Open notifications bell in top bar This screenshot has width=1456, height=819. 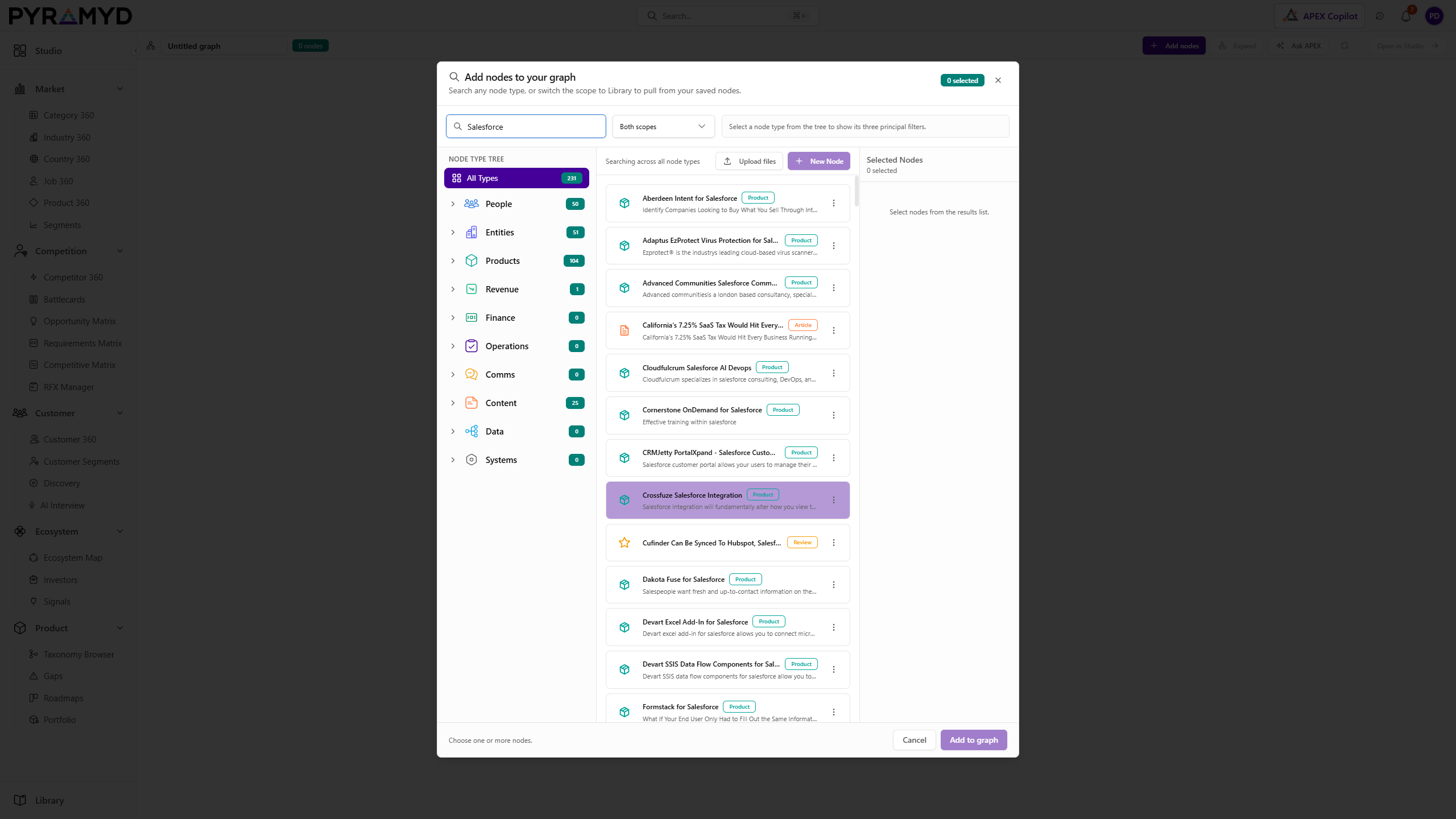[1406, 16]
